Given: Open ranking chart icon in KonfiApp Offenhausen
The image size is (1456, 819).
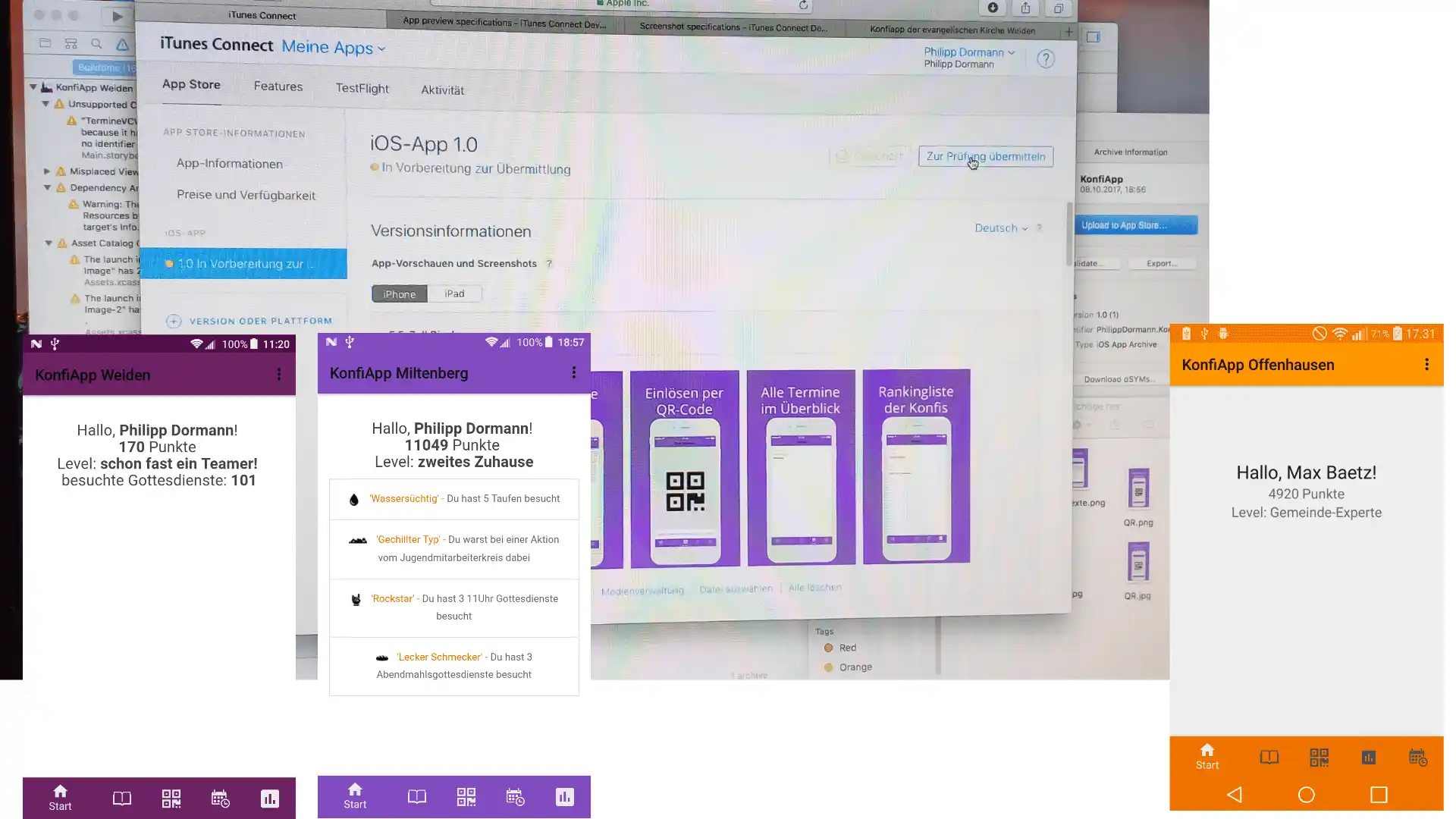Looking at the screenshot, I should pyautogui.click(x=1369, y=757).
